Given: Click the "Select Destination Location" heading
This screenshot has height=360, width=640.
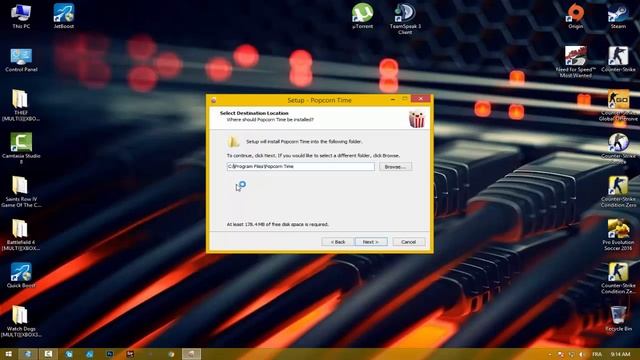Looking at the screenshot, I should click(x=254, y=113).
